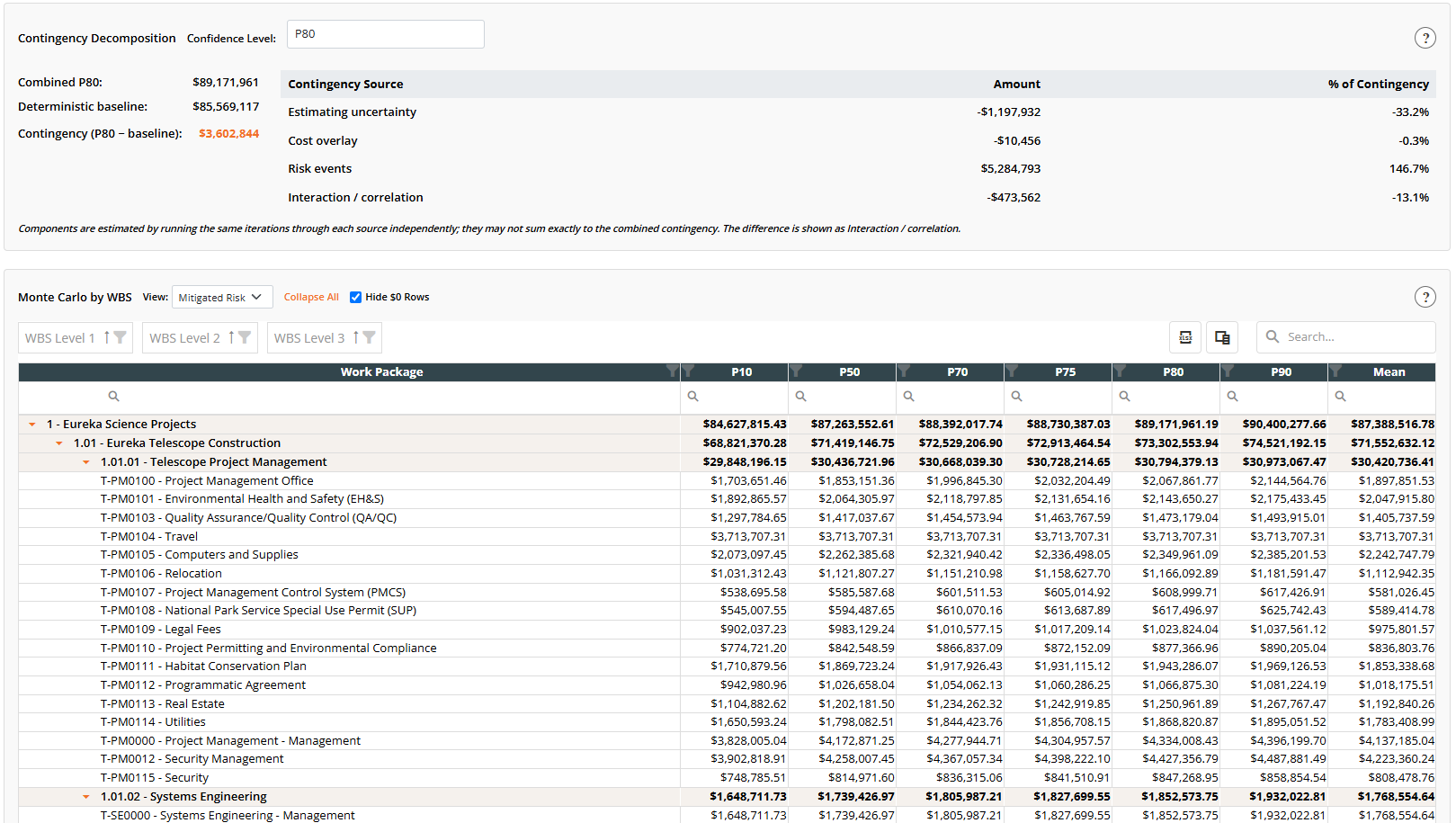Screen dimensions: 1456x823
Task: Click the Confidence Level P80 field
Action: tap(386, 34)
